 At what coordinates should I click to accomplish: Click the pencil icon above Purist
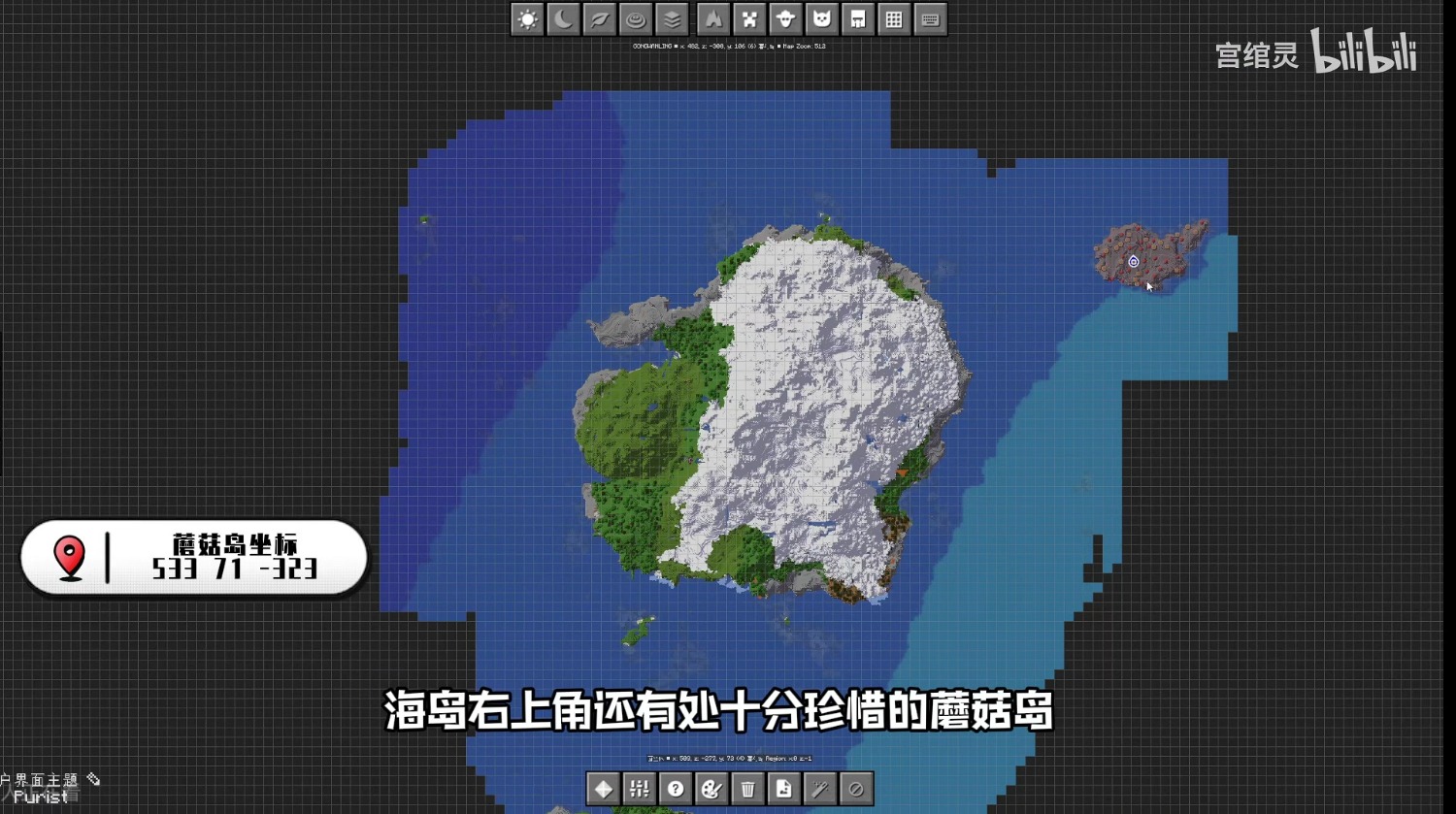[93, 778]
